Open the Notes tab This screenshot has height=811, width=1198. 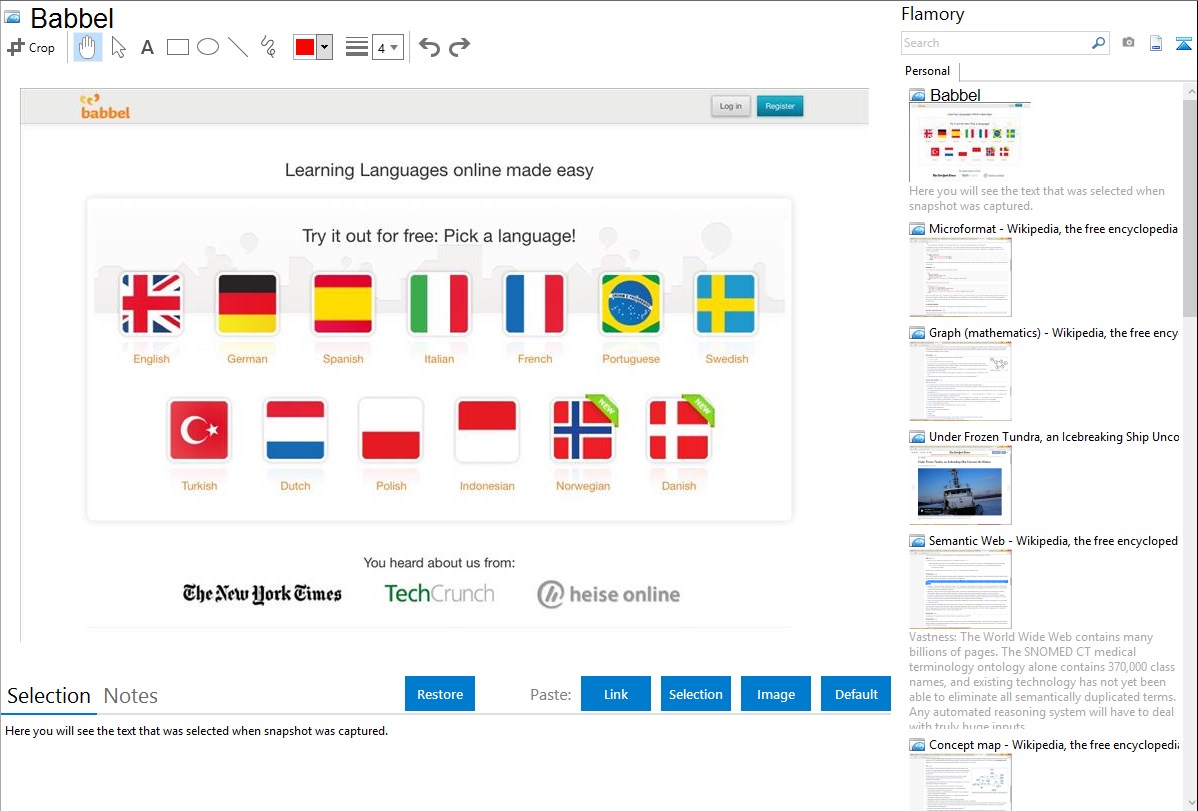pyautogui.click(x=131, y=696)
